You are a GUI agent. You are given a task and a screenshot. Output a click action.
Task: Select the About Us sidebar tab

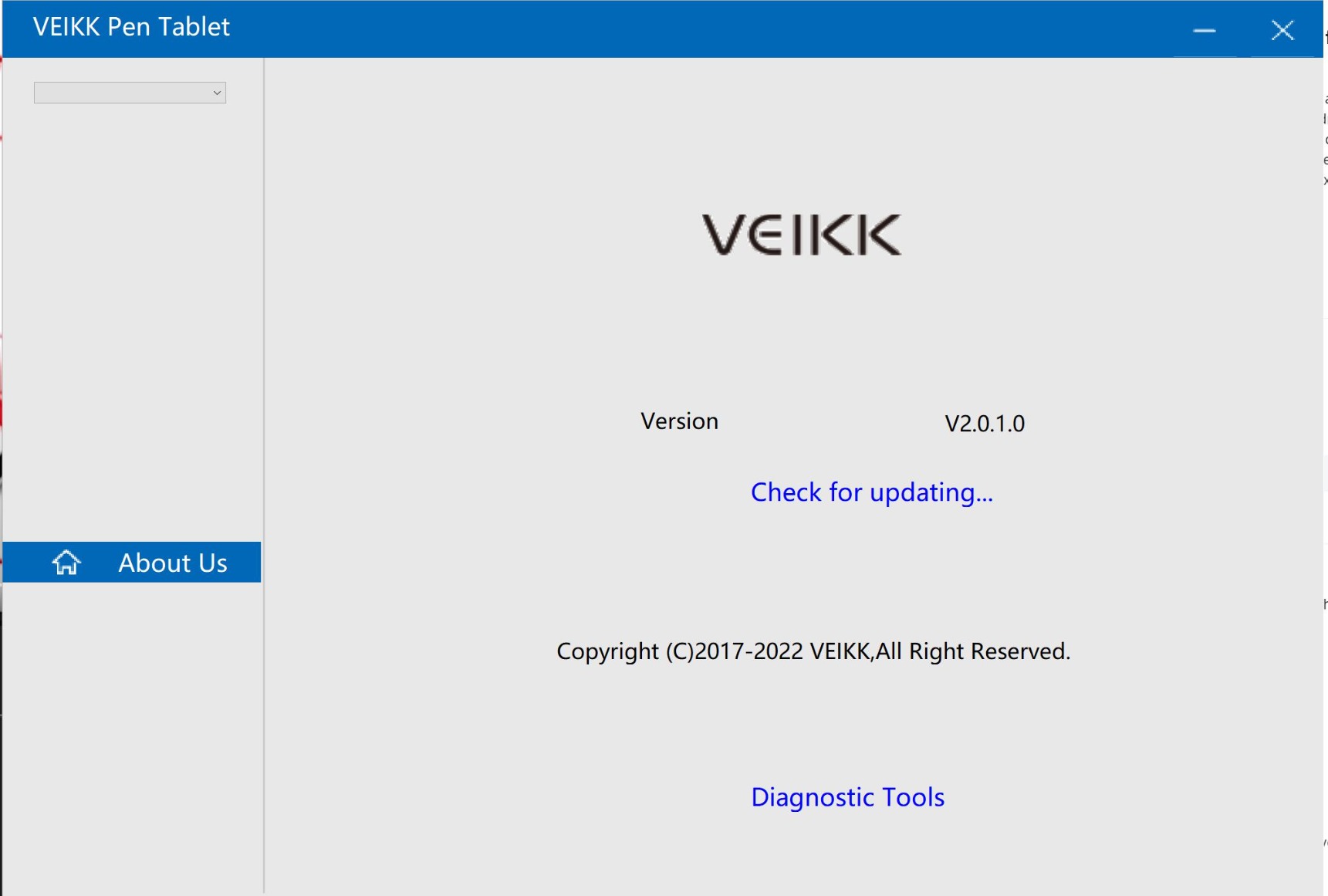(132, 562)
